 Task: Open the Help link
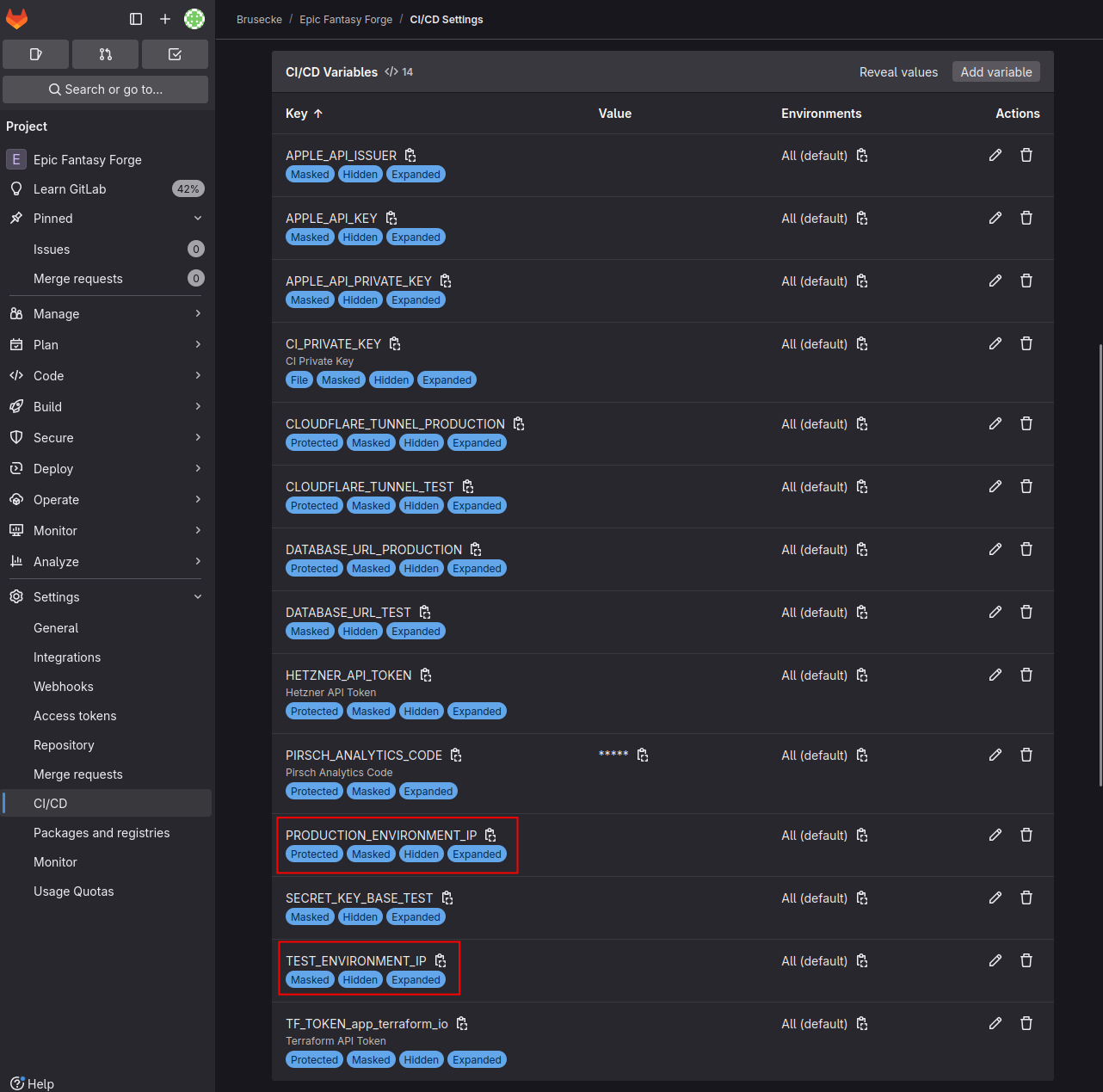(33, 1083)
